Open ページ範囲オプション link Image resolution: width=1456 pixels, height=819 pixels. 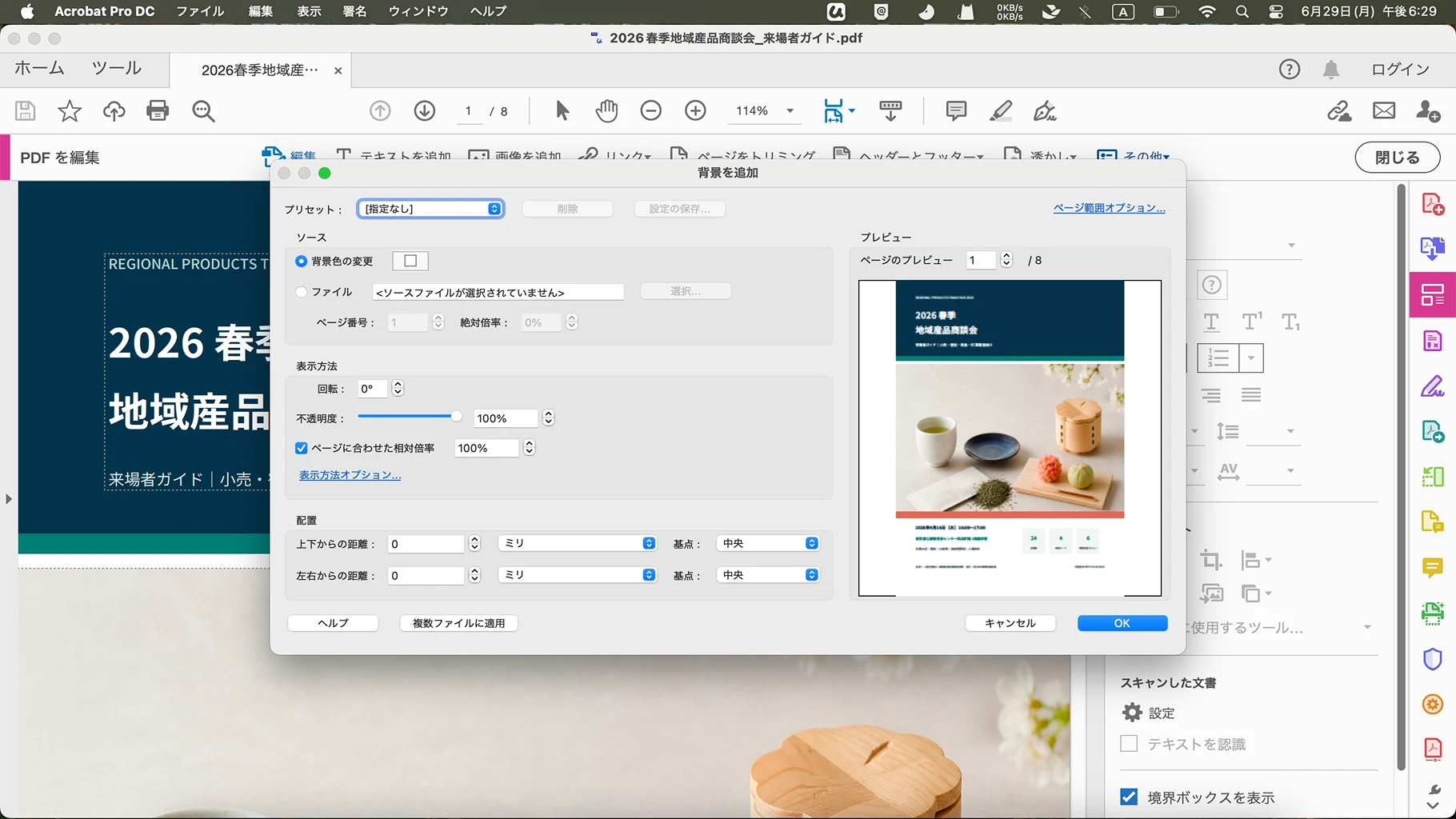point(1109,208)
